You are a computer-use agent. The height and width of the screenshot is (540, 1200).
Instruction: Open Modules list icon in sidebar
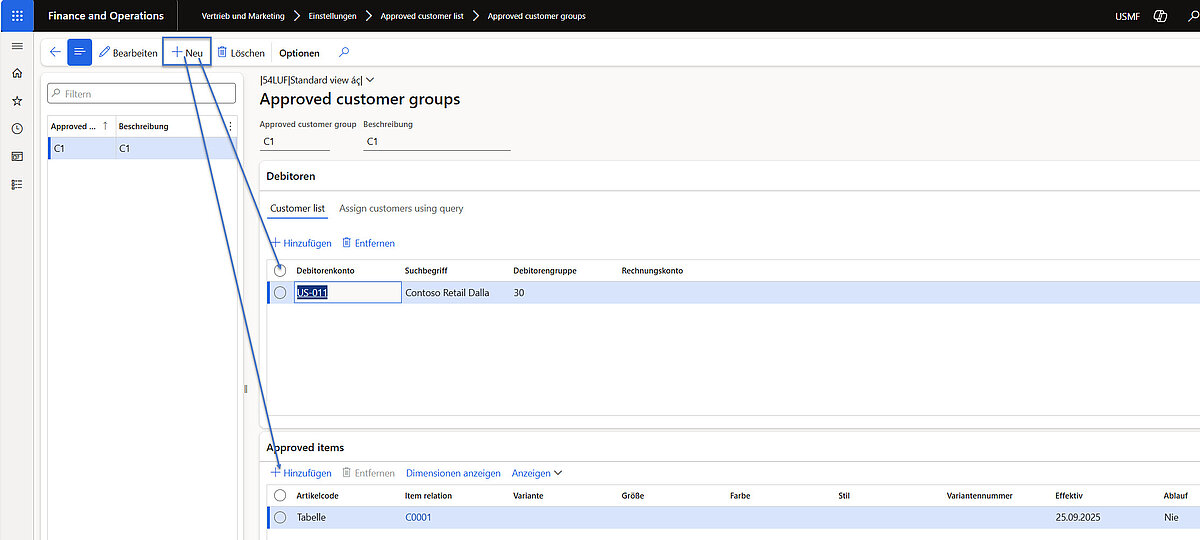point(17,185)
